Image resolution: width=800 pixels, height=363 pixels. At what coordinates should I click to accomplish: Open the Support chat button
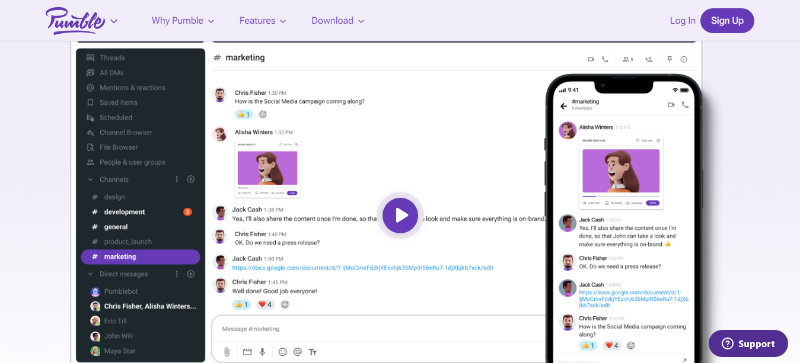pyautogui.click(x=748, y=344)
